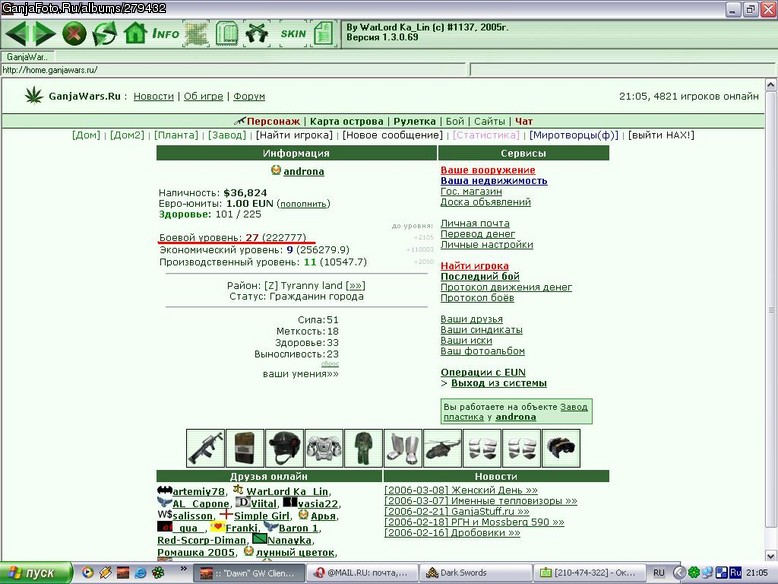This screenshot has width=778, height=584.
Task: Open the Бой menu item
Action: (454, 121)
